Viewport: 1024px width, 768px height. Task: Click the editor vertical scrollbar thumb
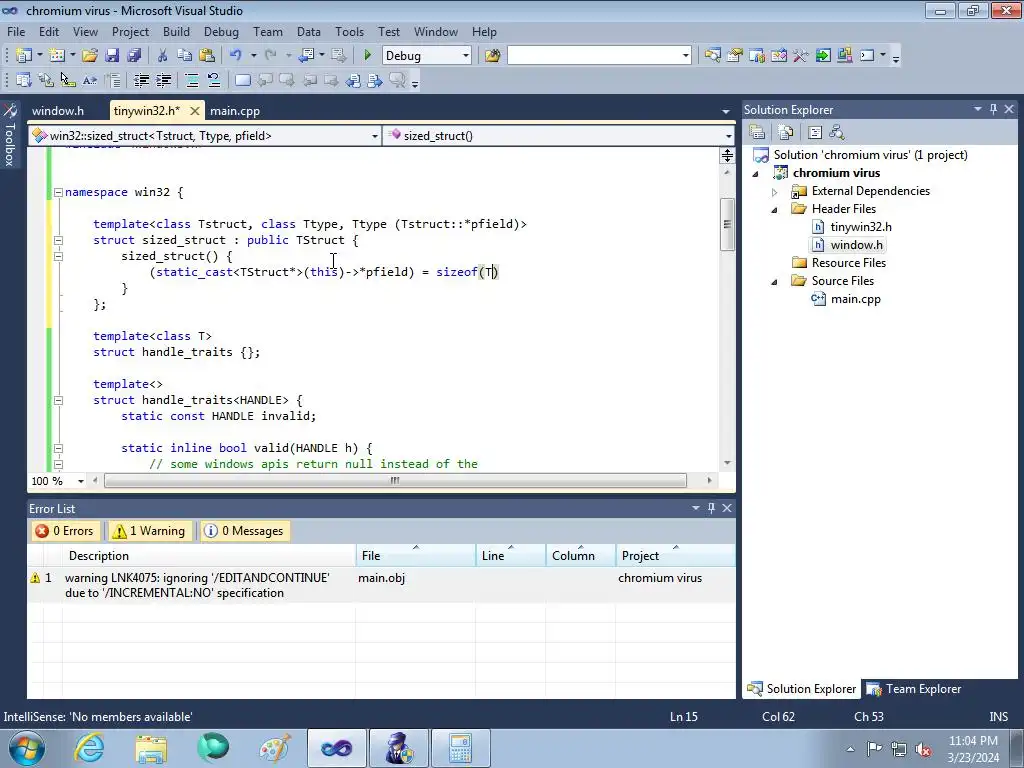(728, 224)
